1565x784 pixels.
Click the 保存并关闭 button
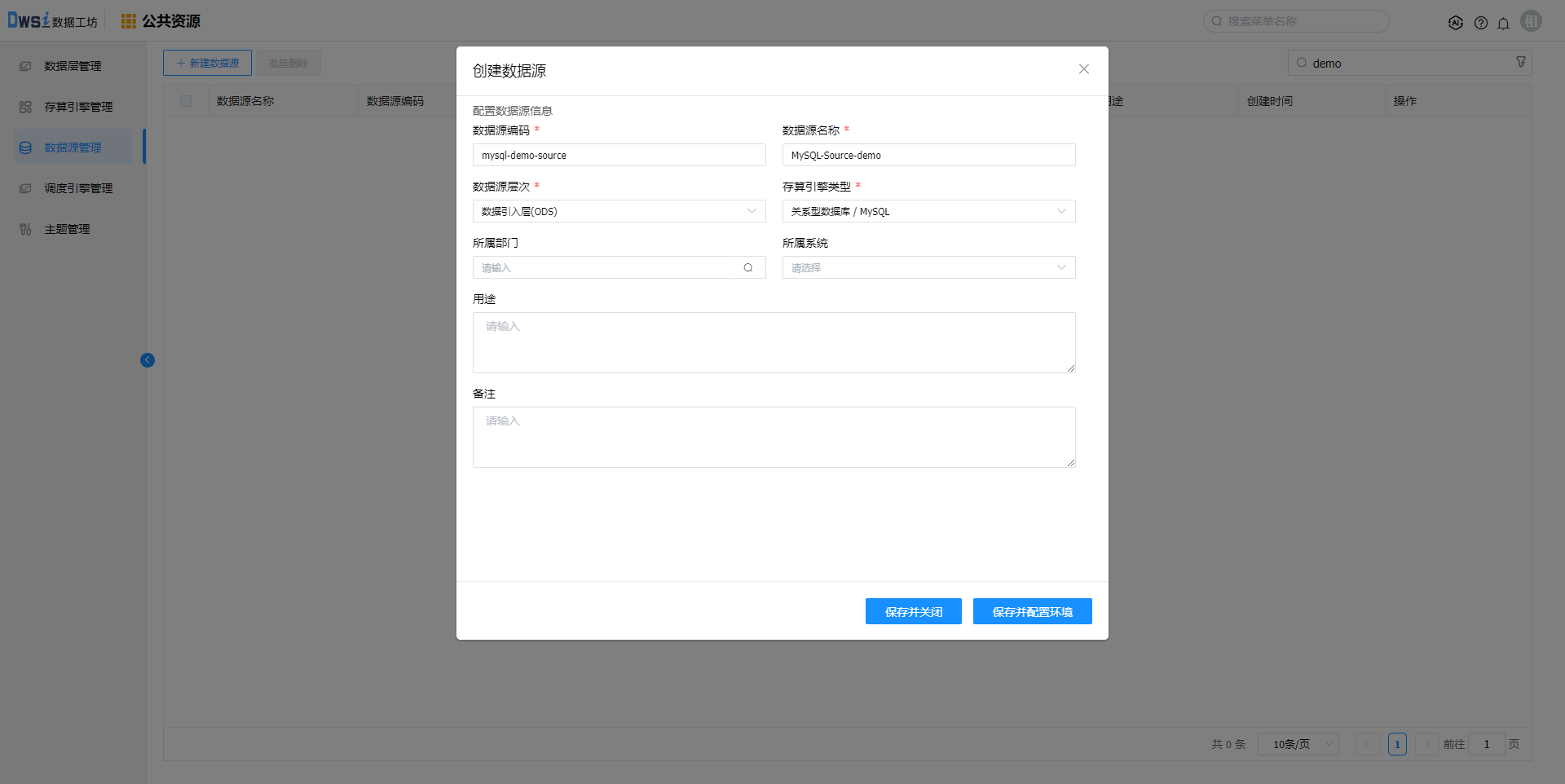tap(913, 611)
